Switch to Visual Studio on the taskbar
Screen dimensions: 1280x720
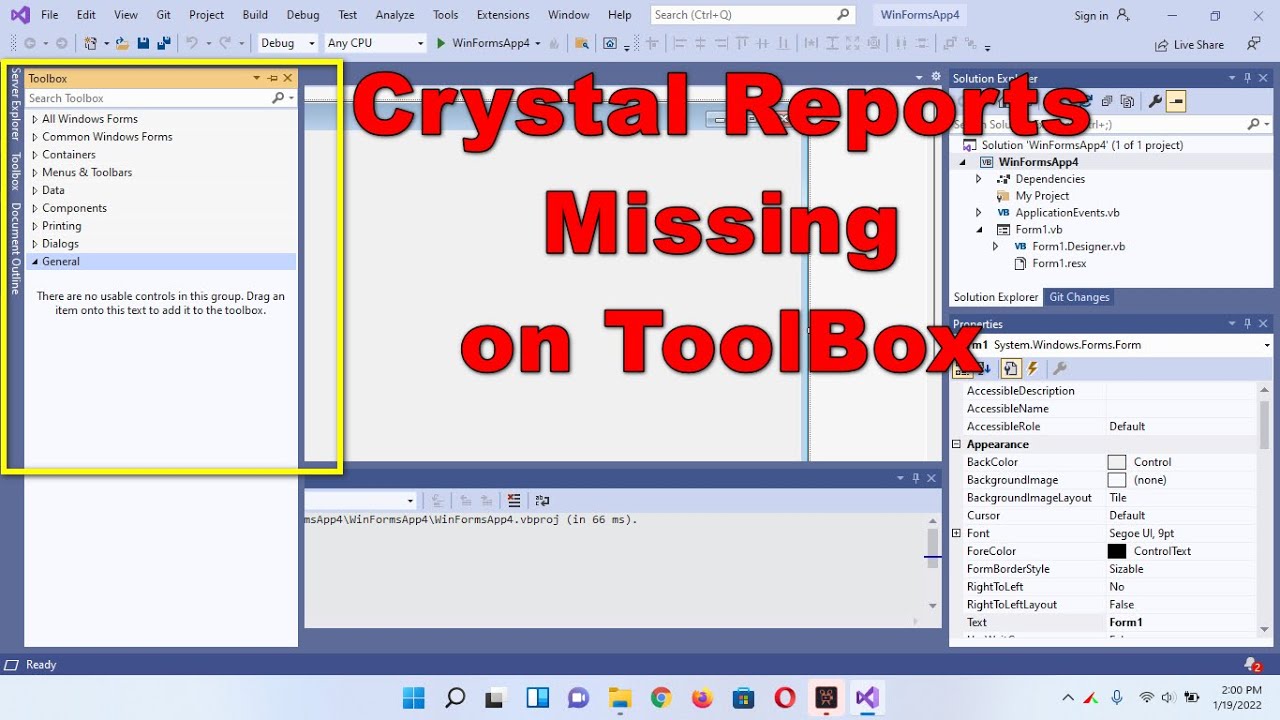pyautogui.click(x=867, y=697)
